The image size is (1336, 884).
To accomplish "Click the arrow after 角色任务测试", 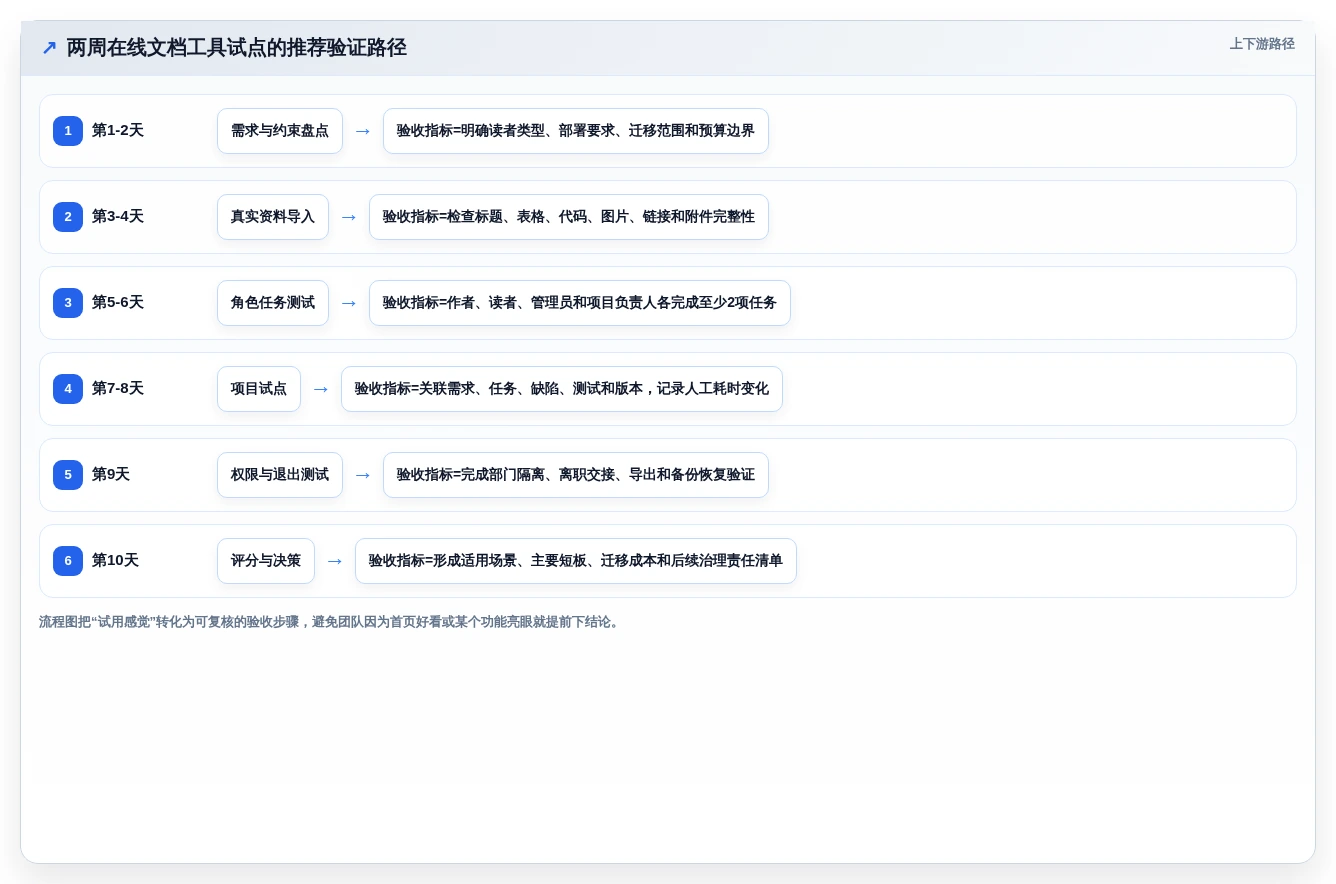I will tap(349, 303).
